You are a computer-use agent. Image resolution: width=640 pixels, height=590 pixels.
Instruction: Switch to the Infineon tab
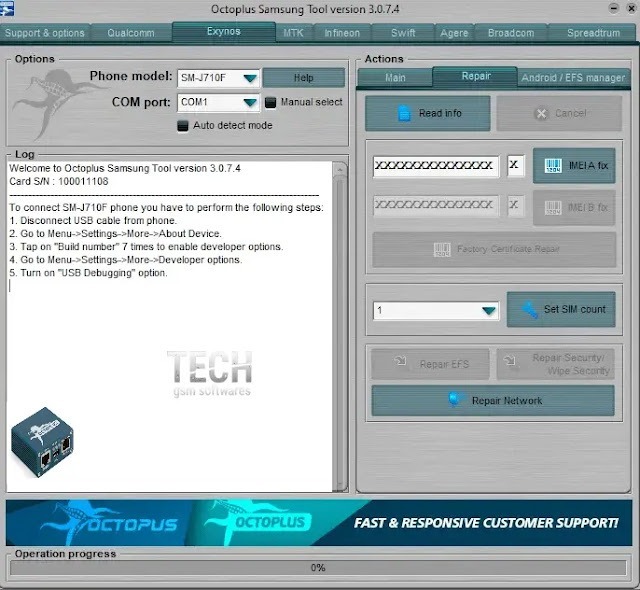coord(342,33)
